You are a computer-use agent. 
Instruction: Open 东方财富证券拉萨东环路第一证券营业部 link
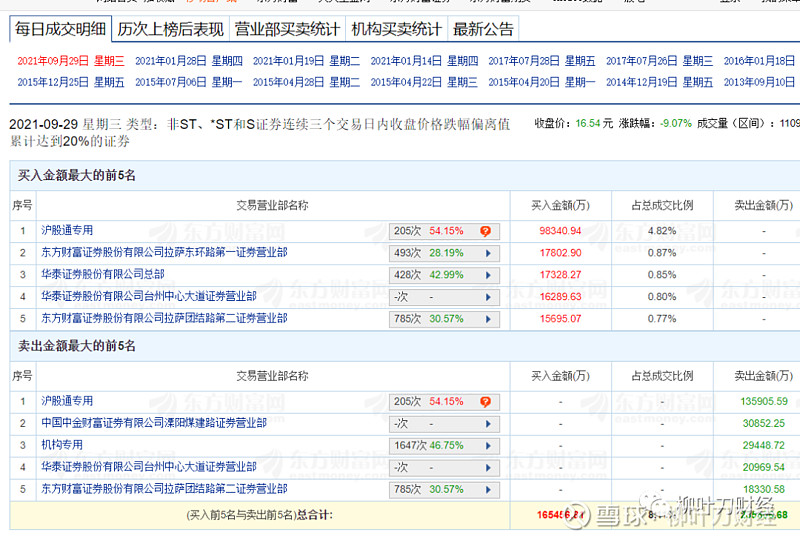pyautogui.click(x=164, y=252)
